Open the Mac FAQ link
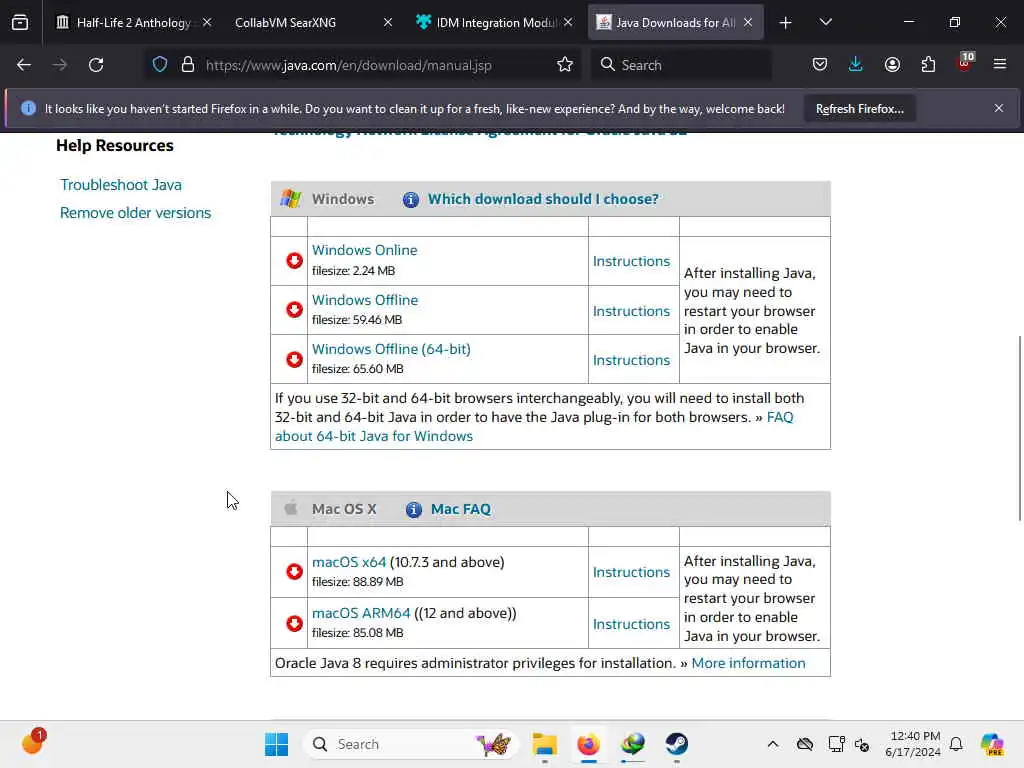Viewport: 1024px width, 768px height. (x=460, y=509)
